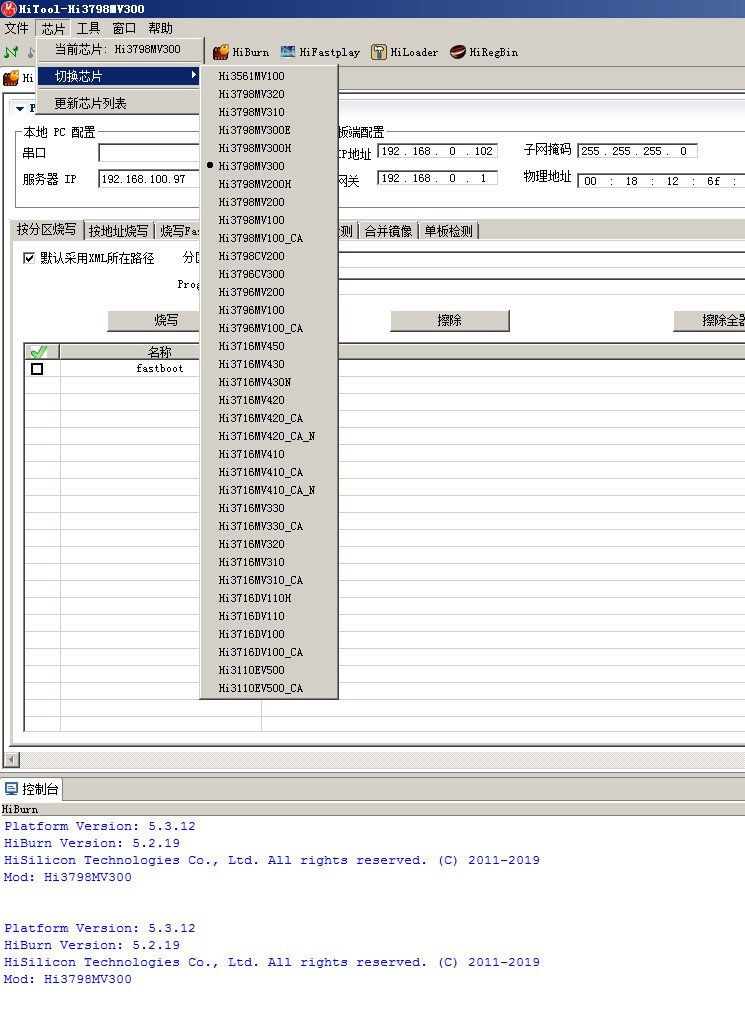Select chip Hi3716MV310_CA
Viewport: 745px width, 1020px height.
pos(269,580)
